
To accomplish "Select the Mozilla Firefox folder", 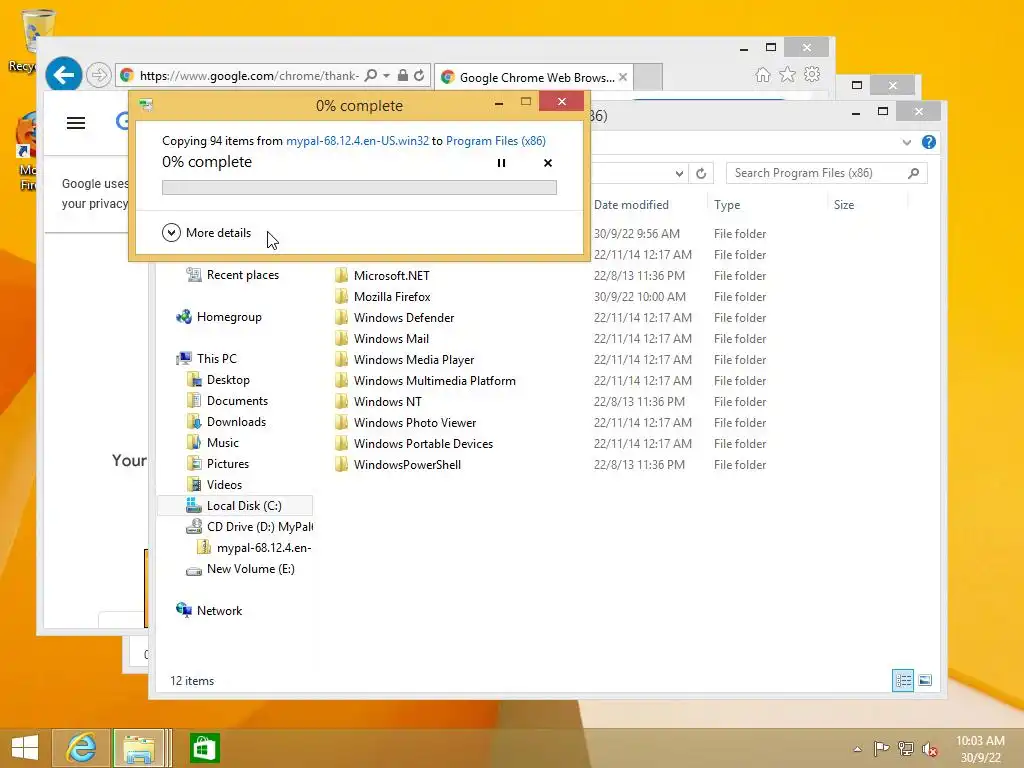I will 391,296.
